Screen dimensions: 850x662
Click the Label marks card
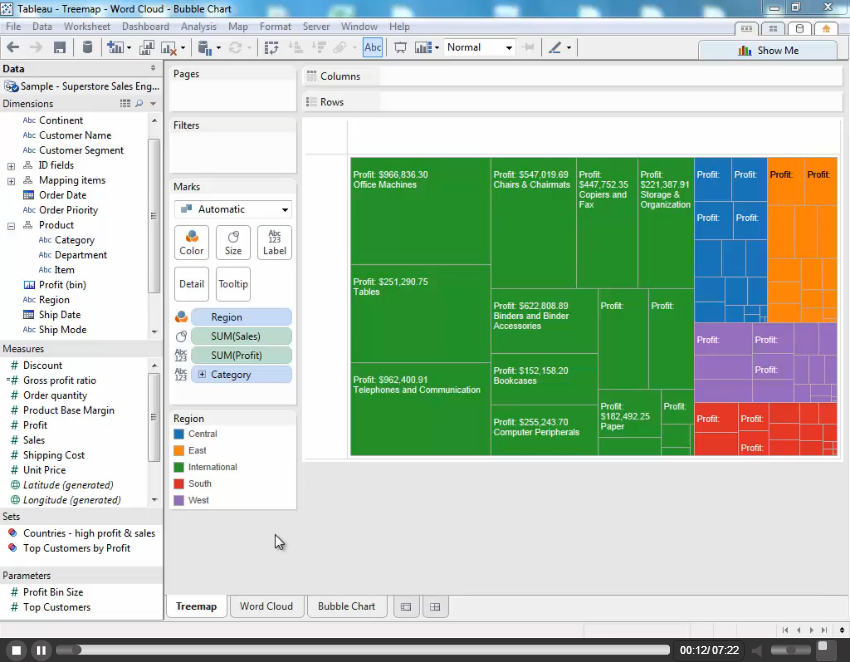(x=274, y=242)
